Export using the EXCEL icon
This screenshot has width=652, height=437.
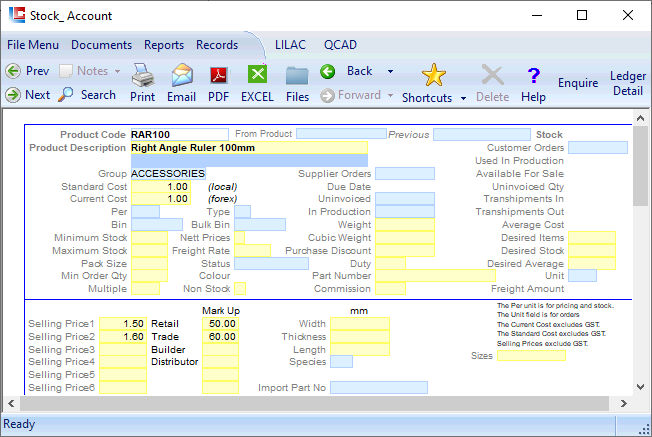point(257,75)
